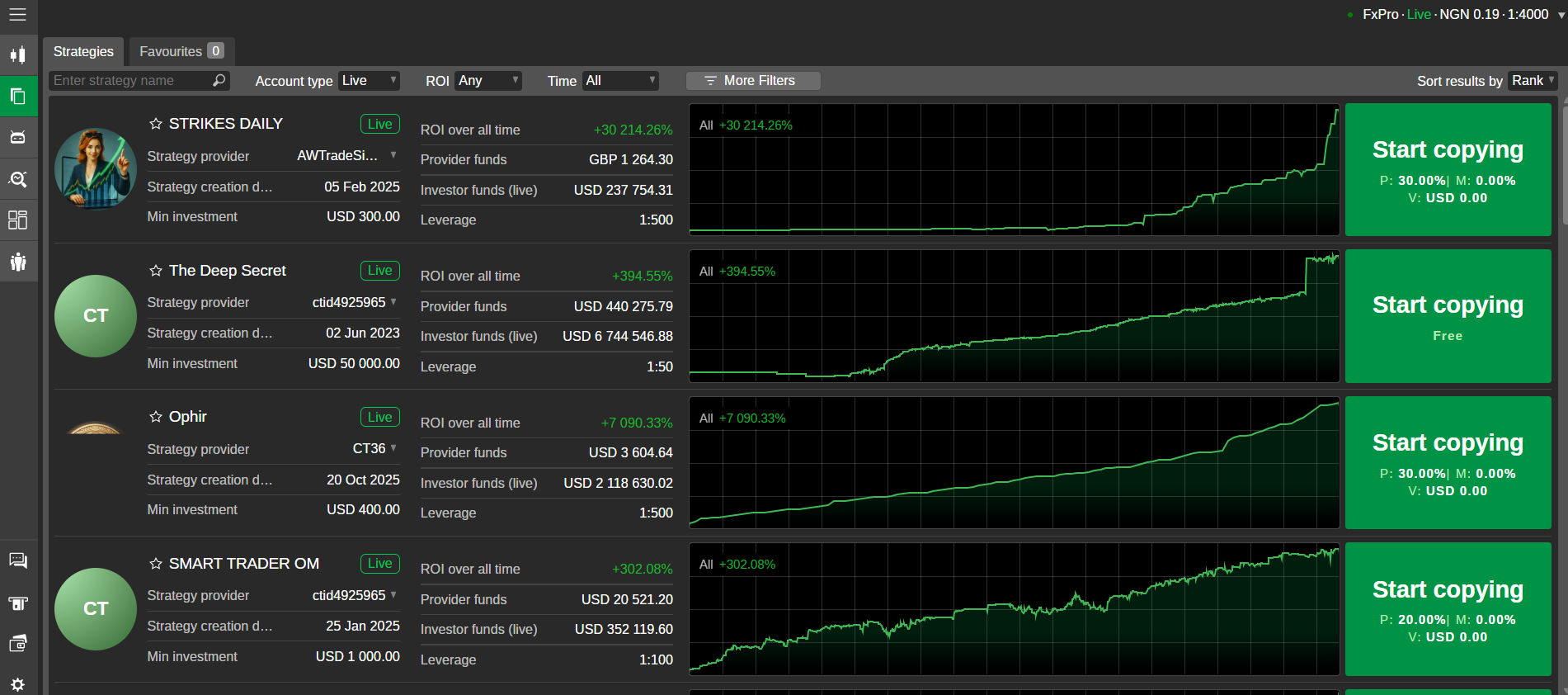Expand the ROI filter dropdown

[x=488, y=80]
